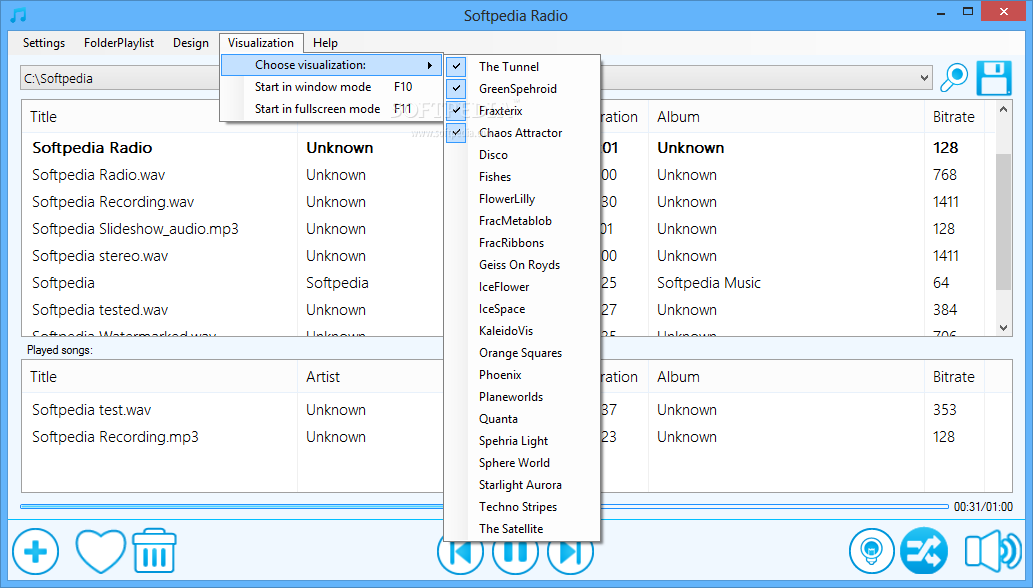The width and height of the screenshot is (1033, 588).
Task: Expand the folder path dropdown arrow
Action: pyautogui.click(x=924, y=78)
